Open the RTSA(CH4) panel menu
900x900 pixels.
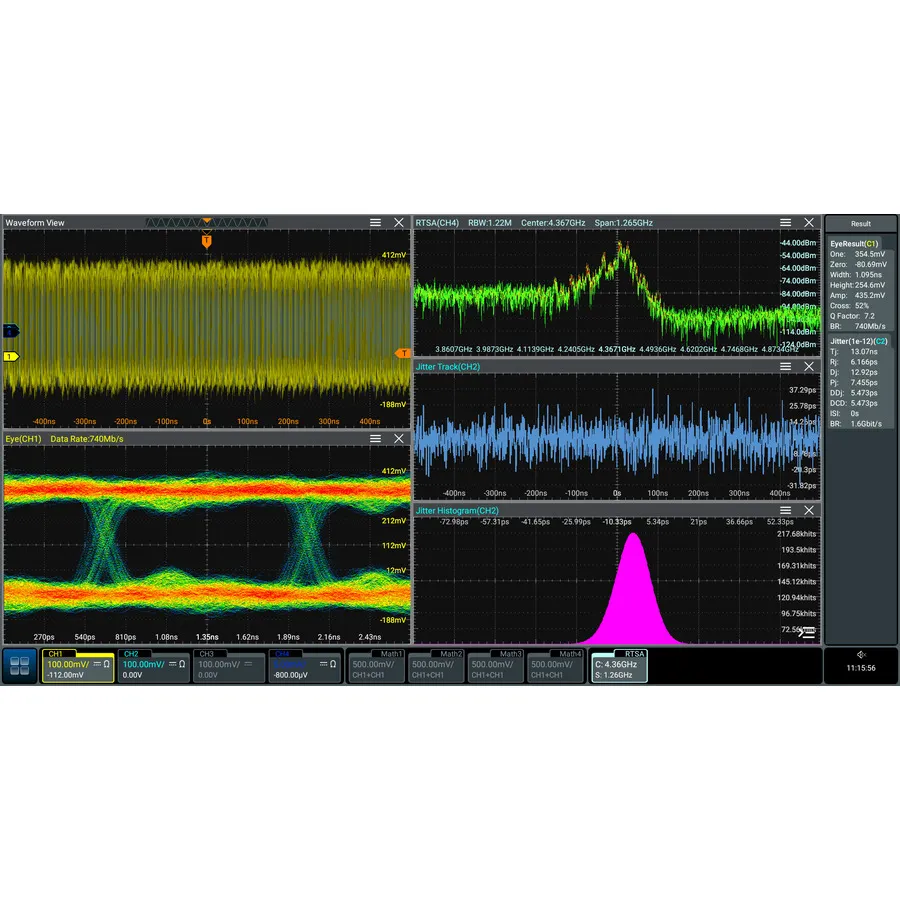(x=786, y=222)
